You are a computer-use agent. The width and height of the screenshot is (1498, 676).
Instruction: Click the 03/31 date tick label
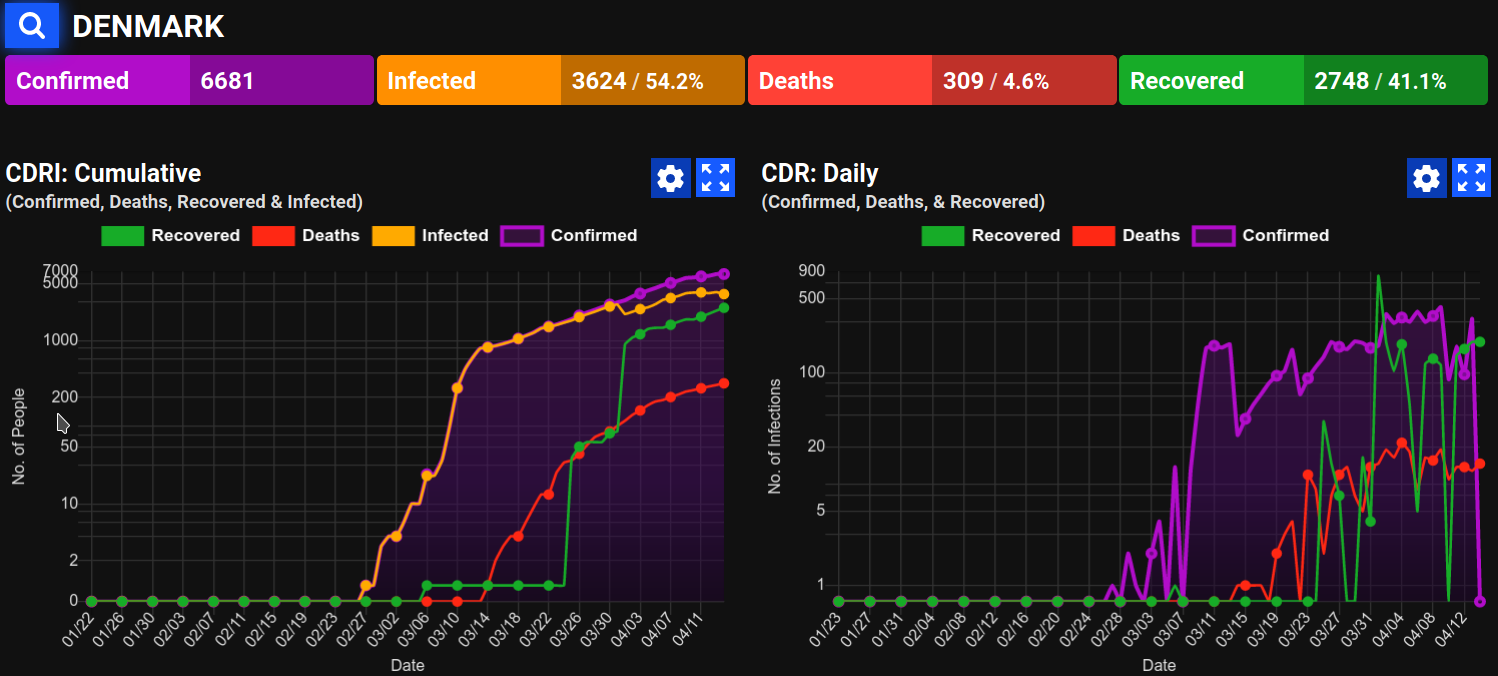(x=1357, y=630)
